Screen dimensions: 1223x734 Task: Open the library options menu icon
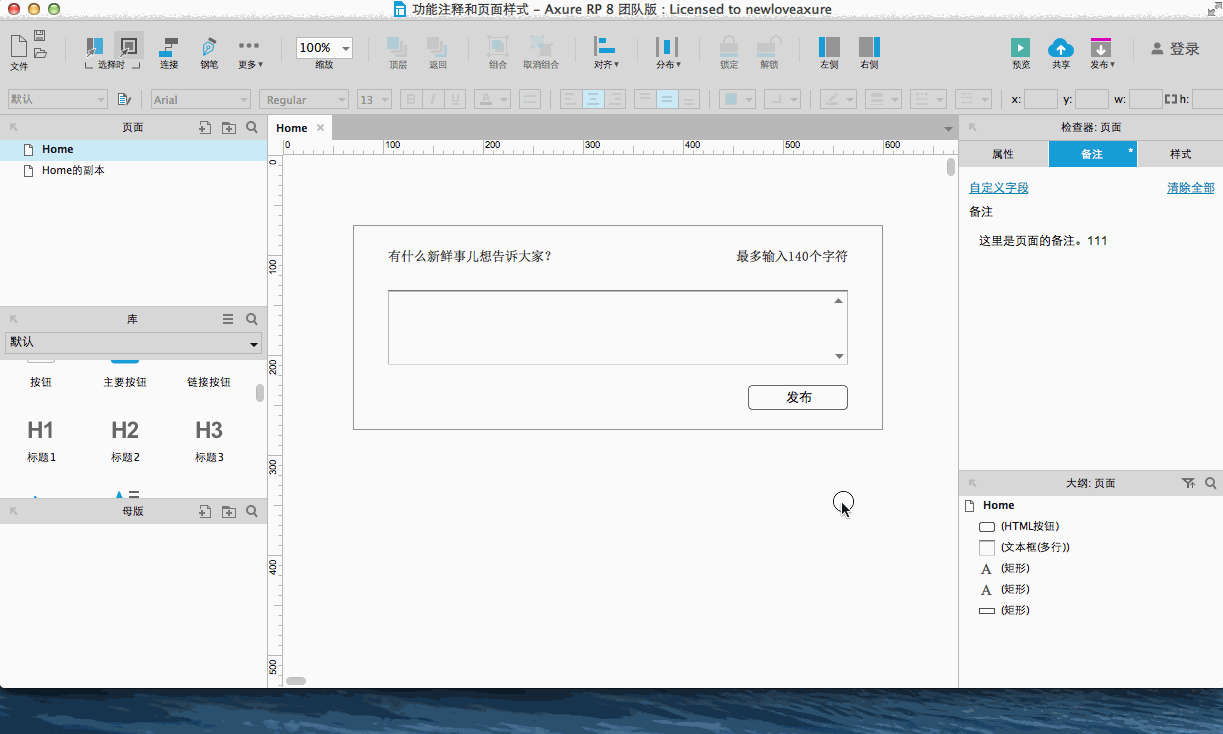(x=228, y=319)
